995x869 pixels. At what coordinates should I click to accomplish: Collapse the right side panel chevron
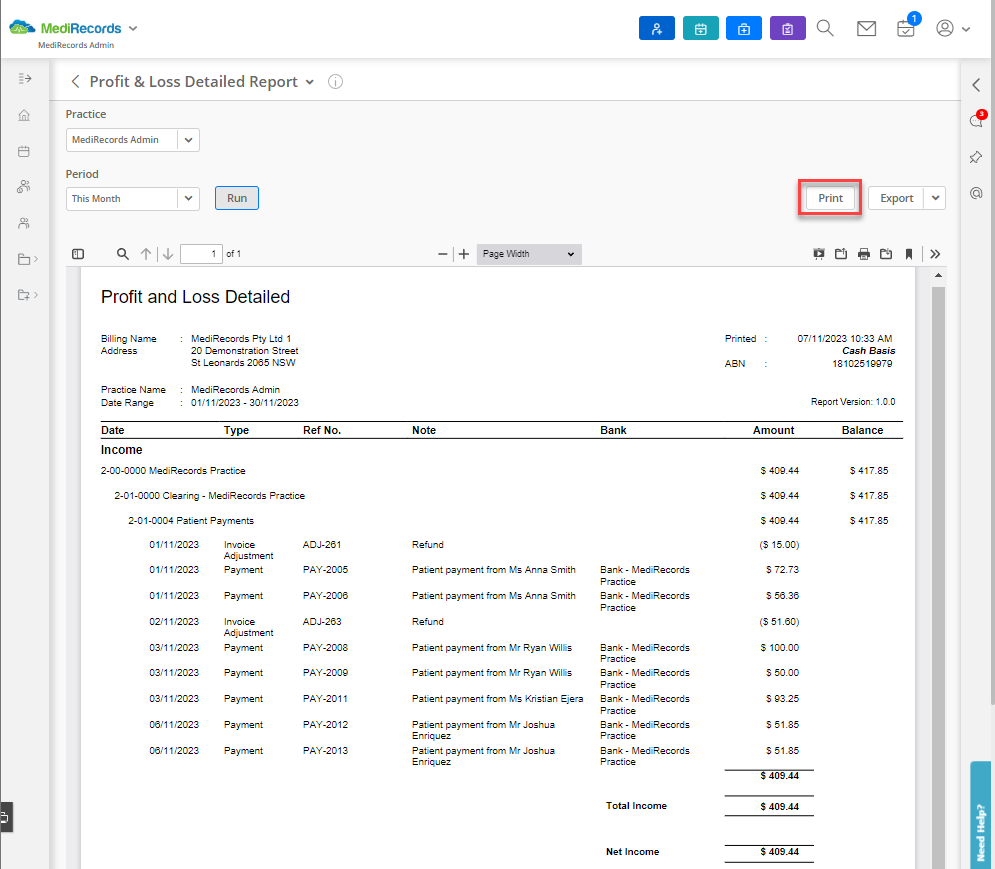tap(977, 85)
